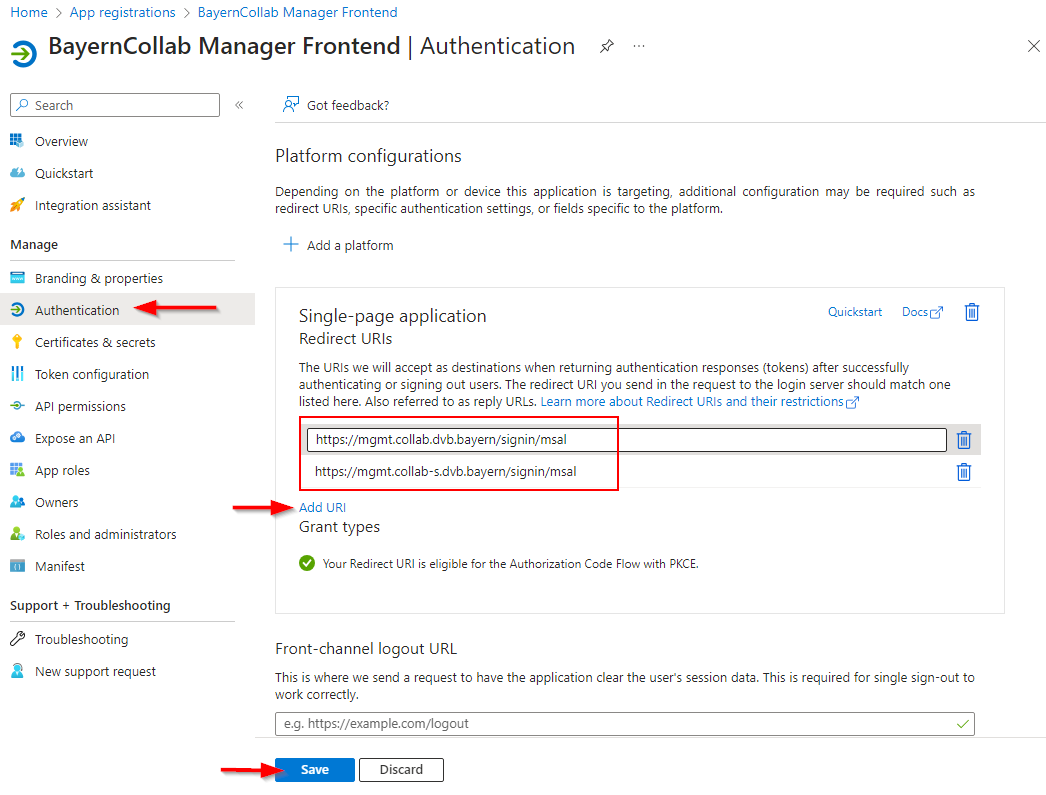The width and height of the screenshot is (1046, 795).
Task: Open the Docs external link
Action: pos(921,312)
